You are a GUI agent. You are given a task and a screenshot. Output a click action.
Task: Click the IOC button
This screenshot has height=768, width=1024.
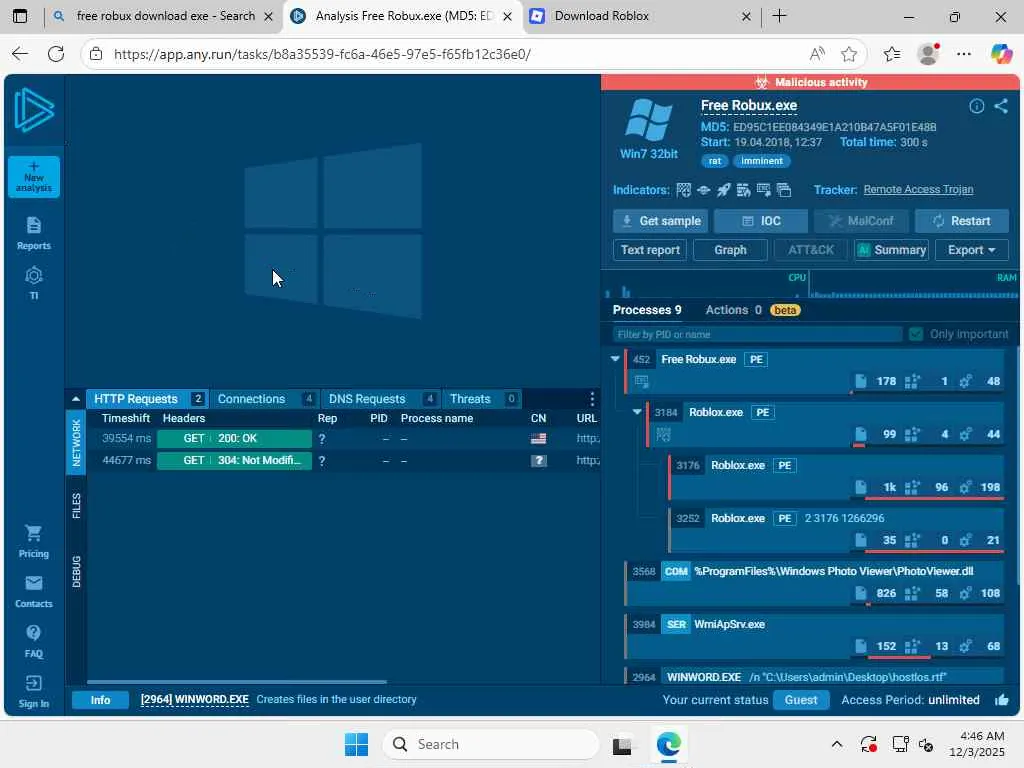[761, 221]
